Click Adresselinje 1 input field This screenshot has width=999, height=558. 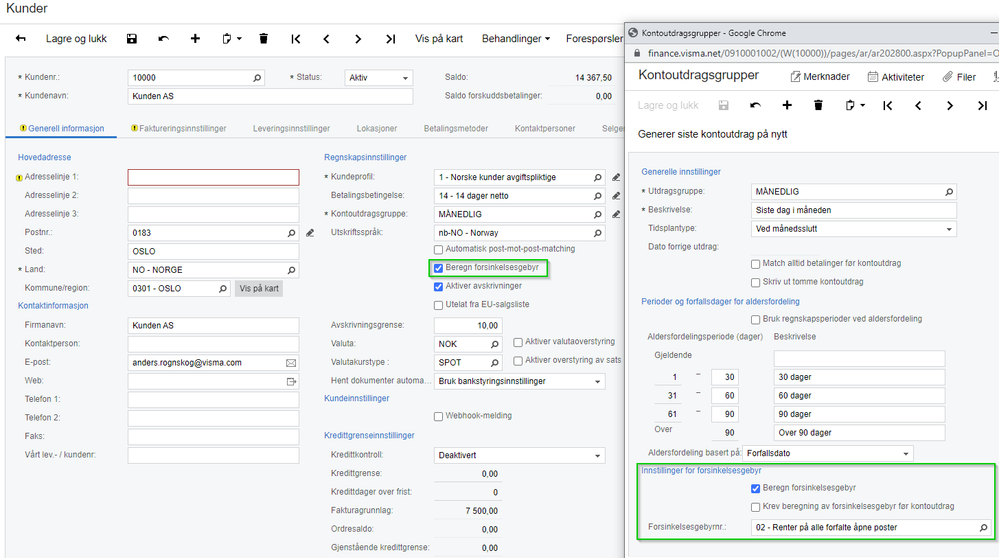point(213,177)
